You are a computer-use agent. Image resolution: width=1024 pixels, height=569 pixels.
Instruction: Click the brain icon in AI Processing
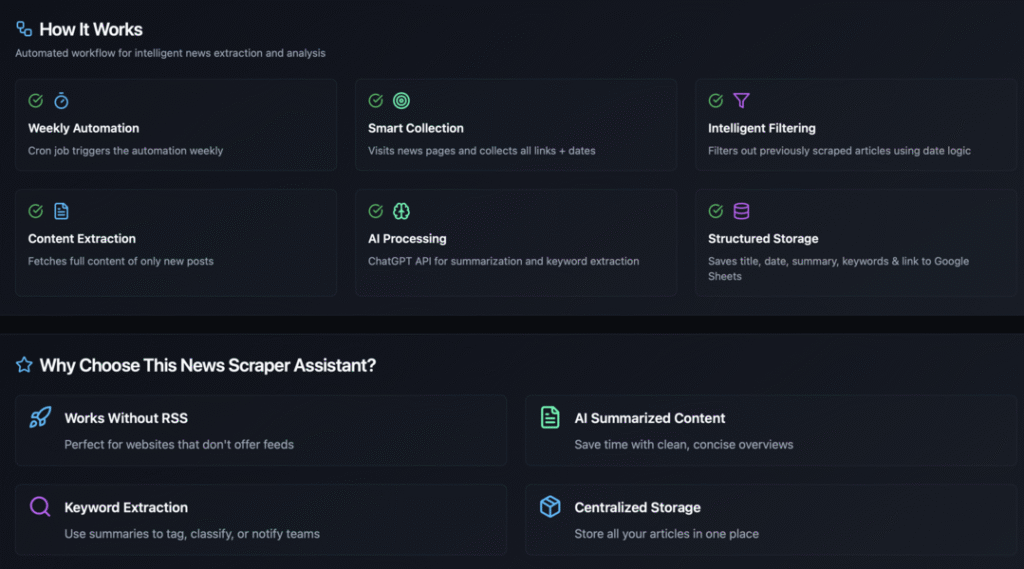(x=402, y=211)
